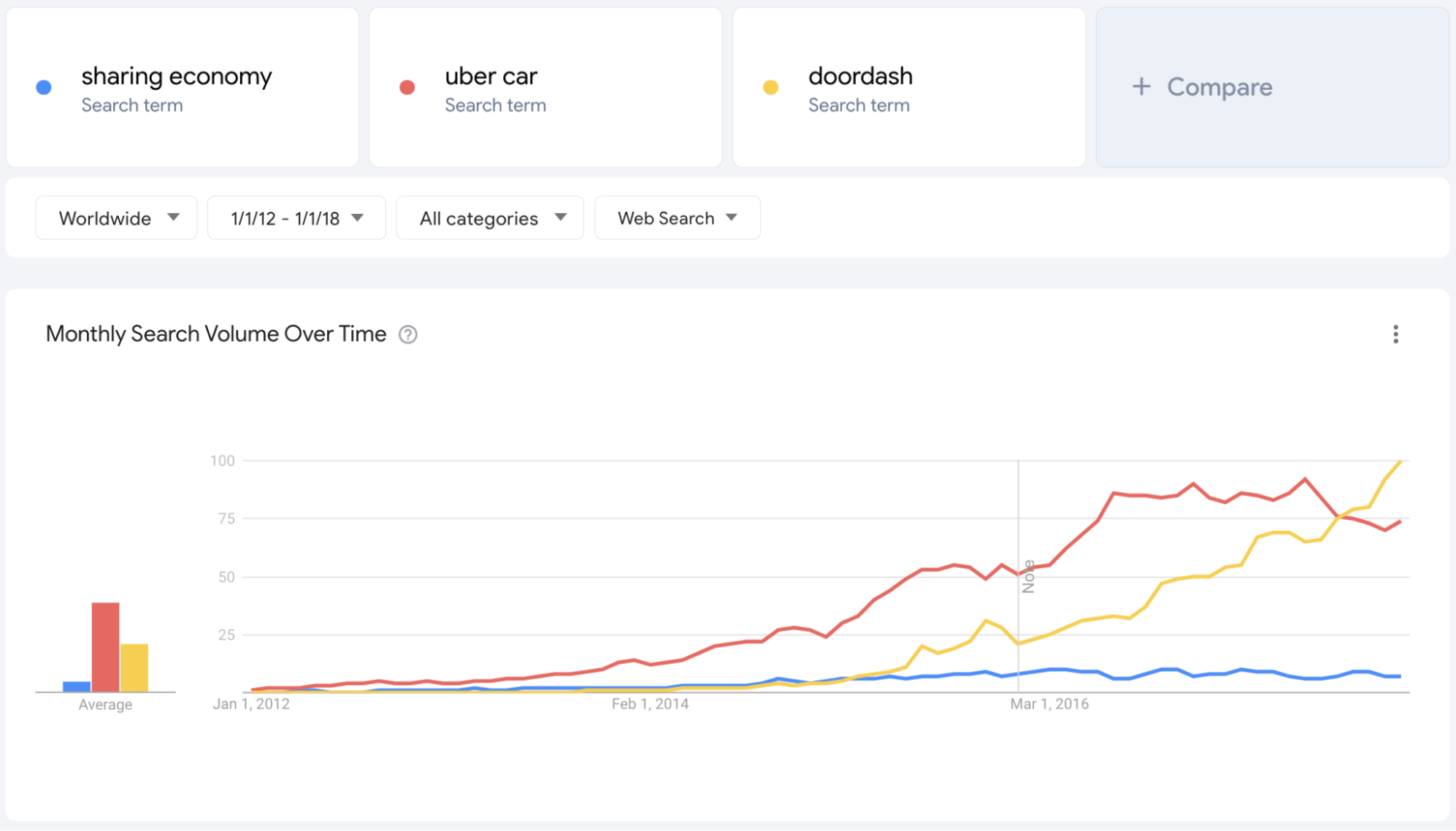Click the blue dot beside sharing economy
This screenshot has width=1456, height=831.
point(44,88)
